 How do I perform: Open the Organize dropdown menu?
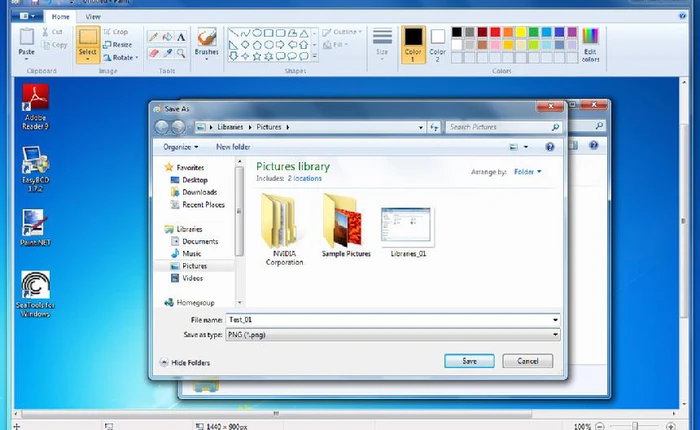pos(180,146)
